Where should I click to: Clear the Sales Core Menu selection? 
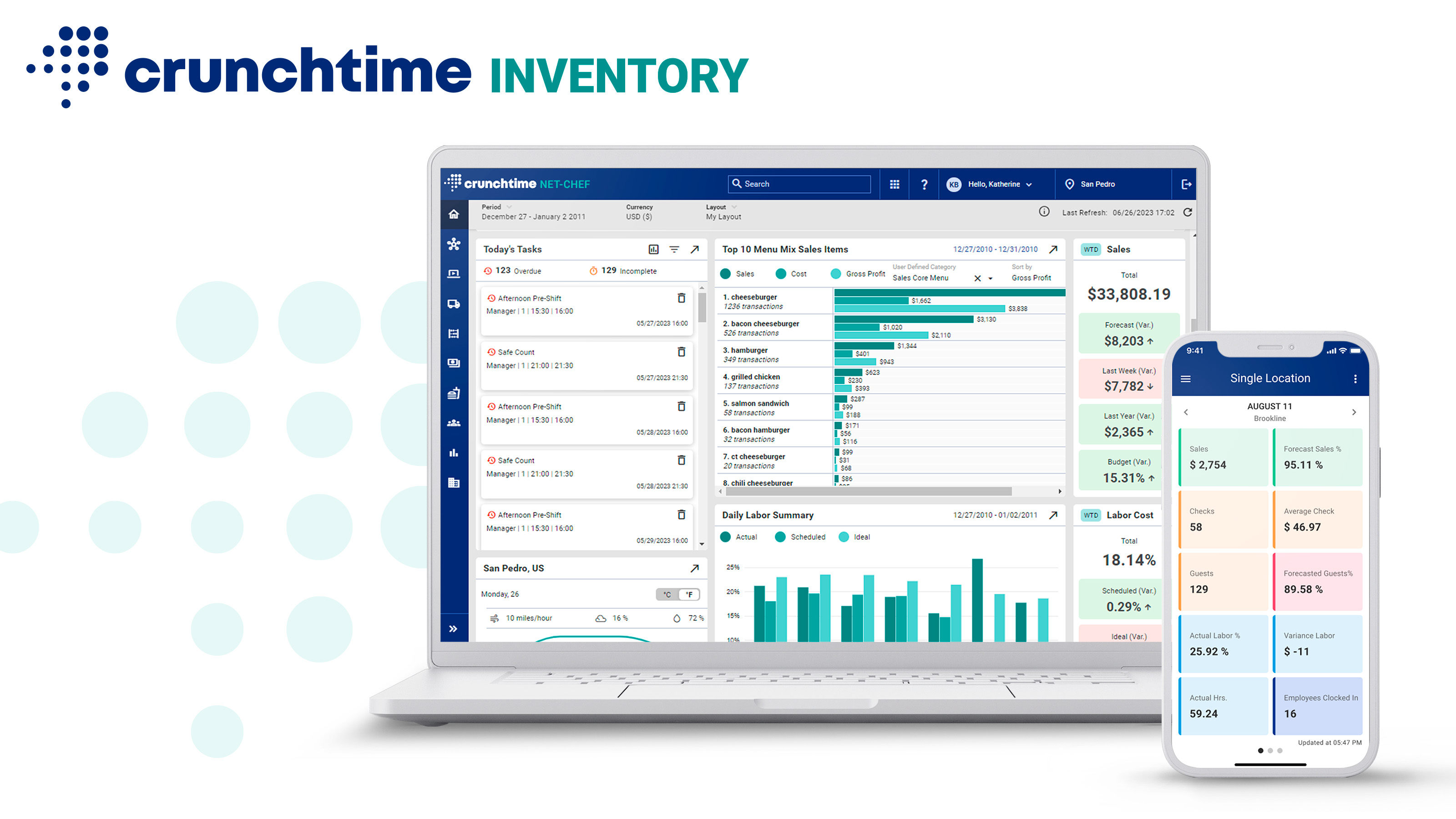[977, 278]
